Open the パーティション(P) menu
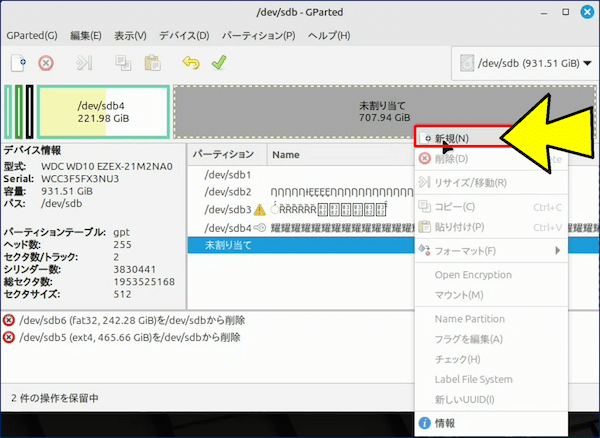600x438 pixels. click(x=258, y=35)
